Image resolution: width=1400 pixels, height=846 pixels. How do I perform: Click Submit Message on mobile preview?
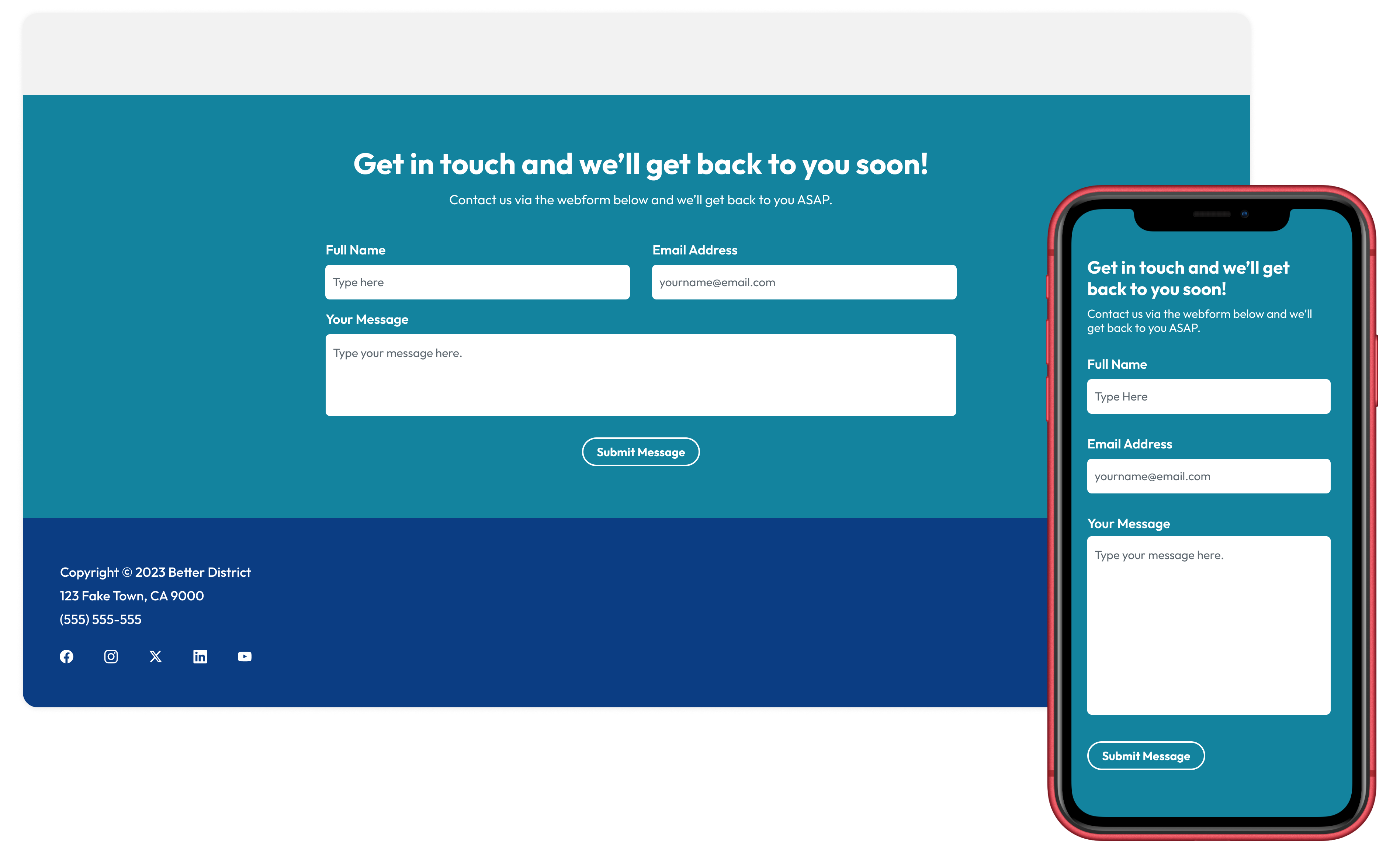[x=1148, y=755]
